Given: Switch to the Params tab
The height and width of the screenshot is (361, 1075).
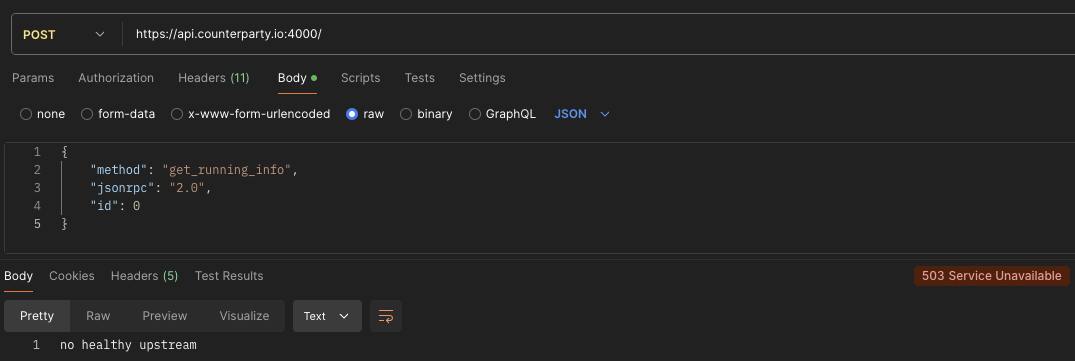Looking at the screenshot, I should pyautogui.click(x=33, y=78).
